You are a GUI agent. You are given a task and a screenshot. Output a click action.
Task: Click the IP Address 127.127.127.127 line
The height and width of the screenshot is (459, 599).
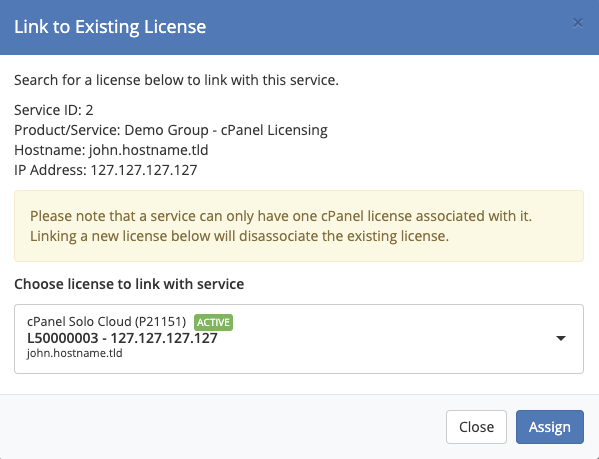pyautogui.click(x=106, y=170)
